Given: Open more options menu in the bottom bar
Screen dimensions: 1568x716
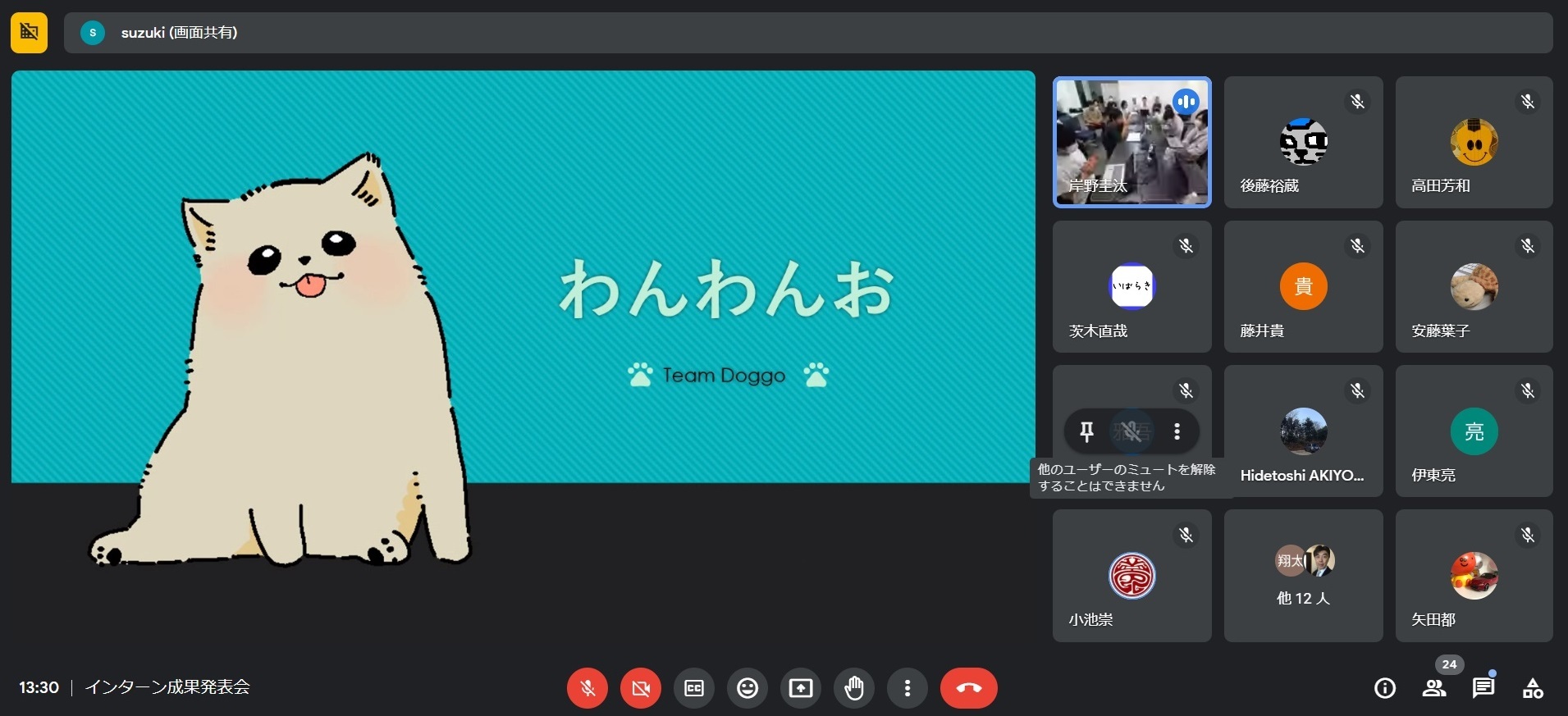Looking at the screenshot, I should (x=907, y=688).
